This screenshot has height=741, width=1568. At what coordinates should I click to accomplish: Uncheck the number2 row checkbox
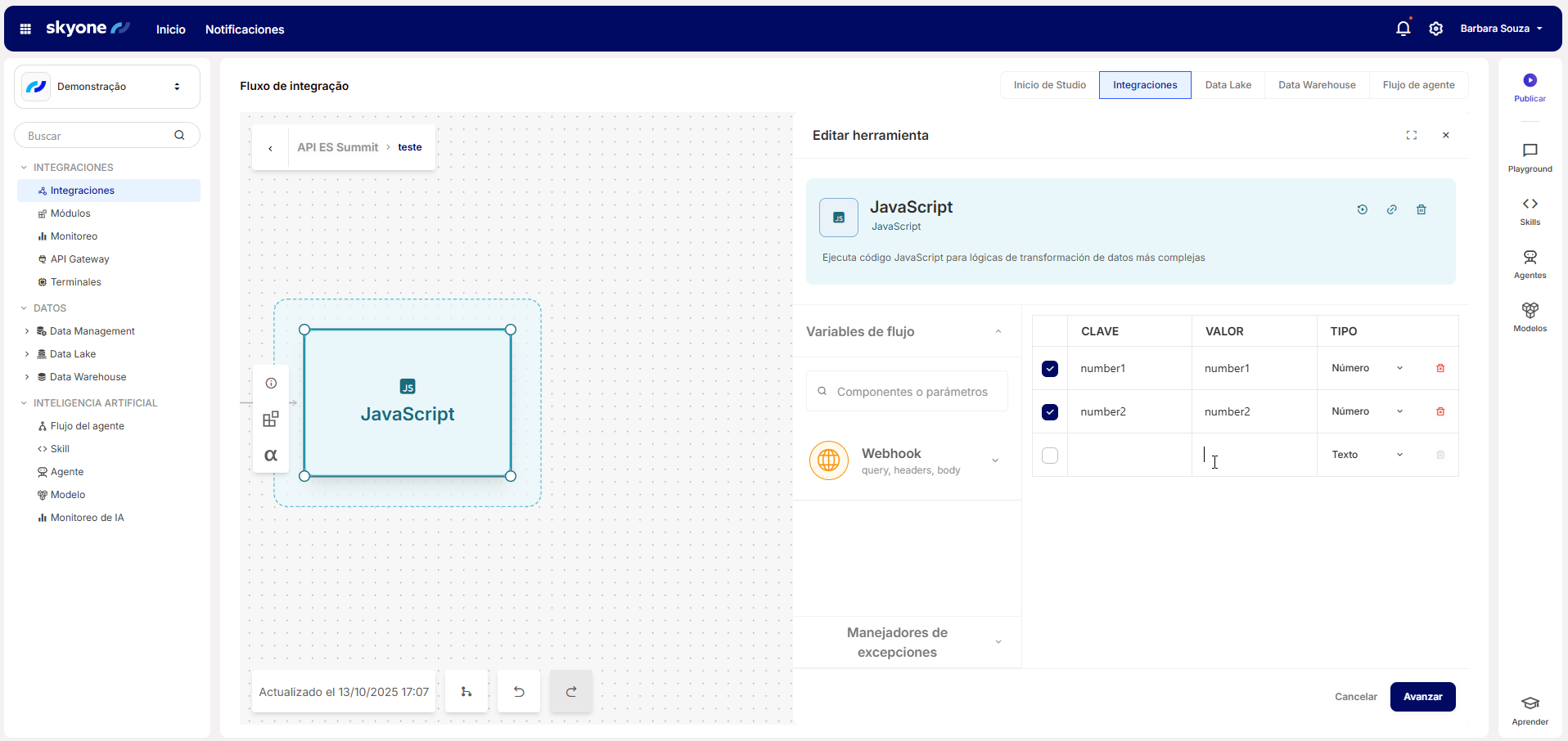tap(1050, 412)
